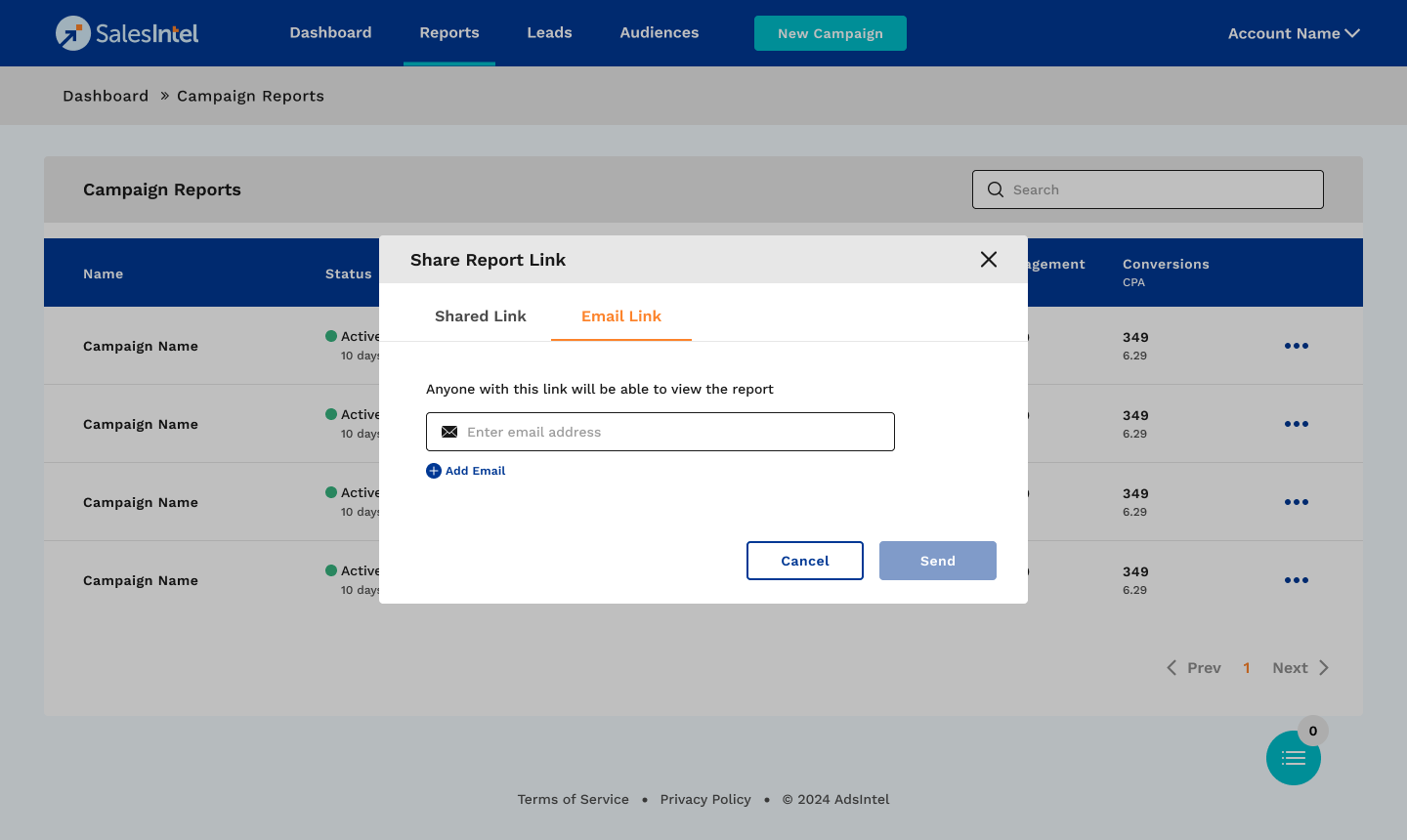Go to the next page of results

pos(1300,668)
